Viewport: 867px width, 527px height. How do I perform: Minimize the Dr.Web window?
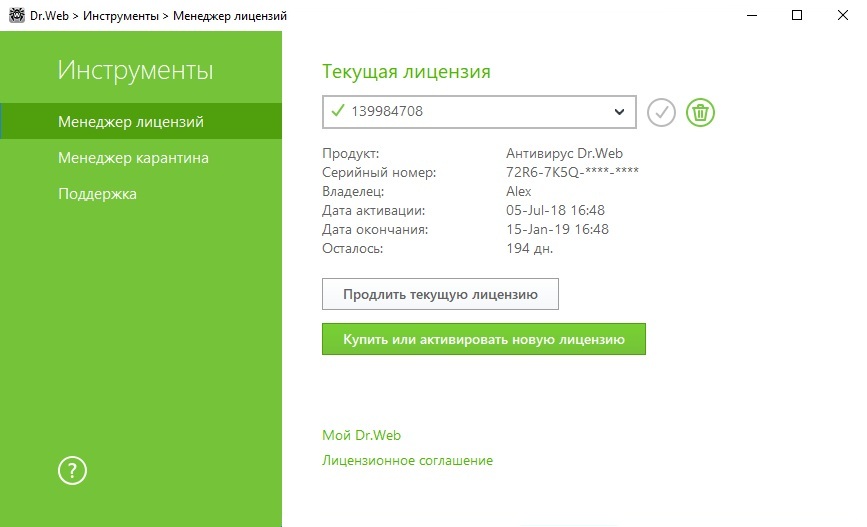click(x=751, y=15)
